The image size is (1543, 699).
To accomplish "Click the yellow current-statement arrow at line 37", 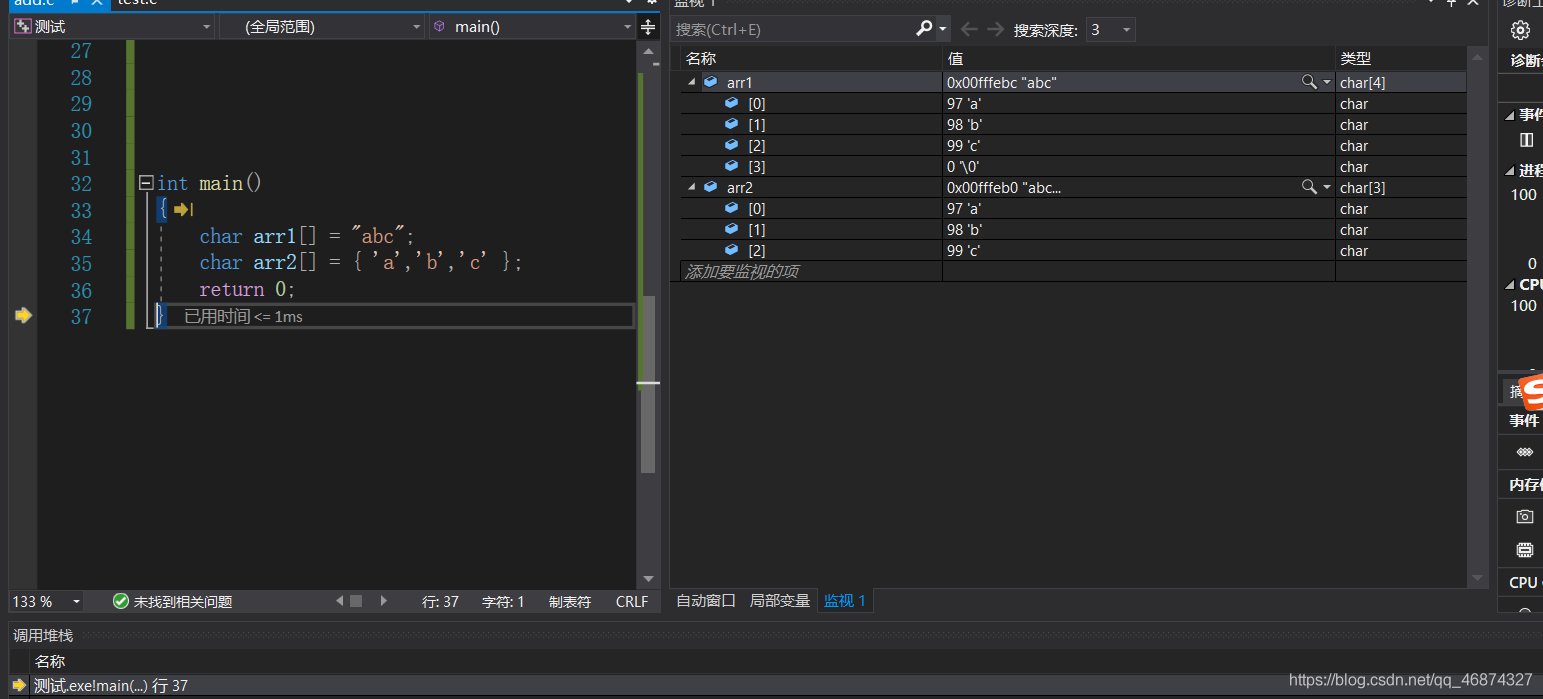I will tap(23, 316).
